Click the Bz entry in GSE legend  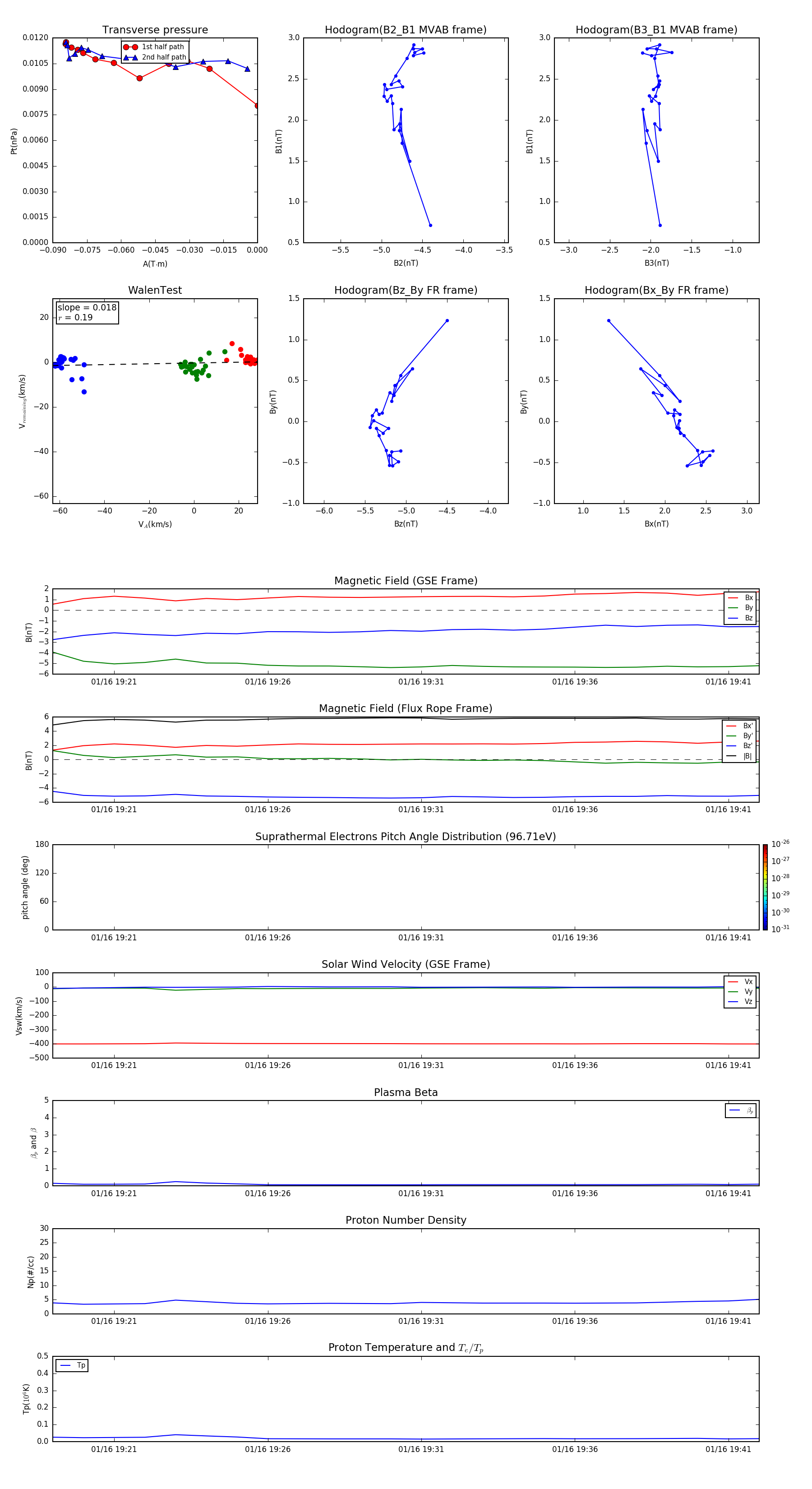click(740, 618)
